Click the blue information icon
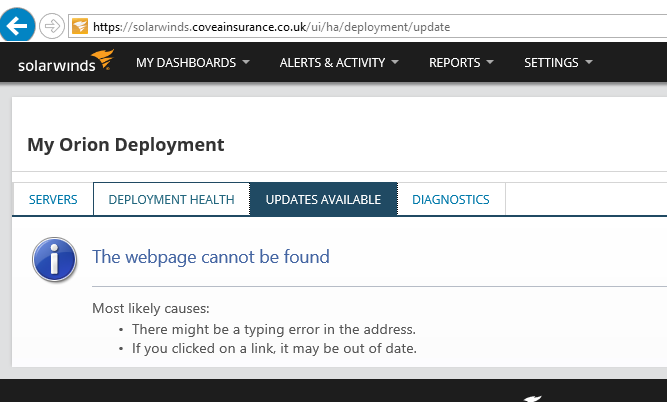 54,259
